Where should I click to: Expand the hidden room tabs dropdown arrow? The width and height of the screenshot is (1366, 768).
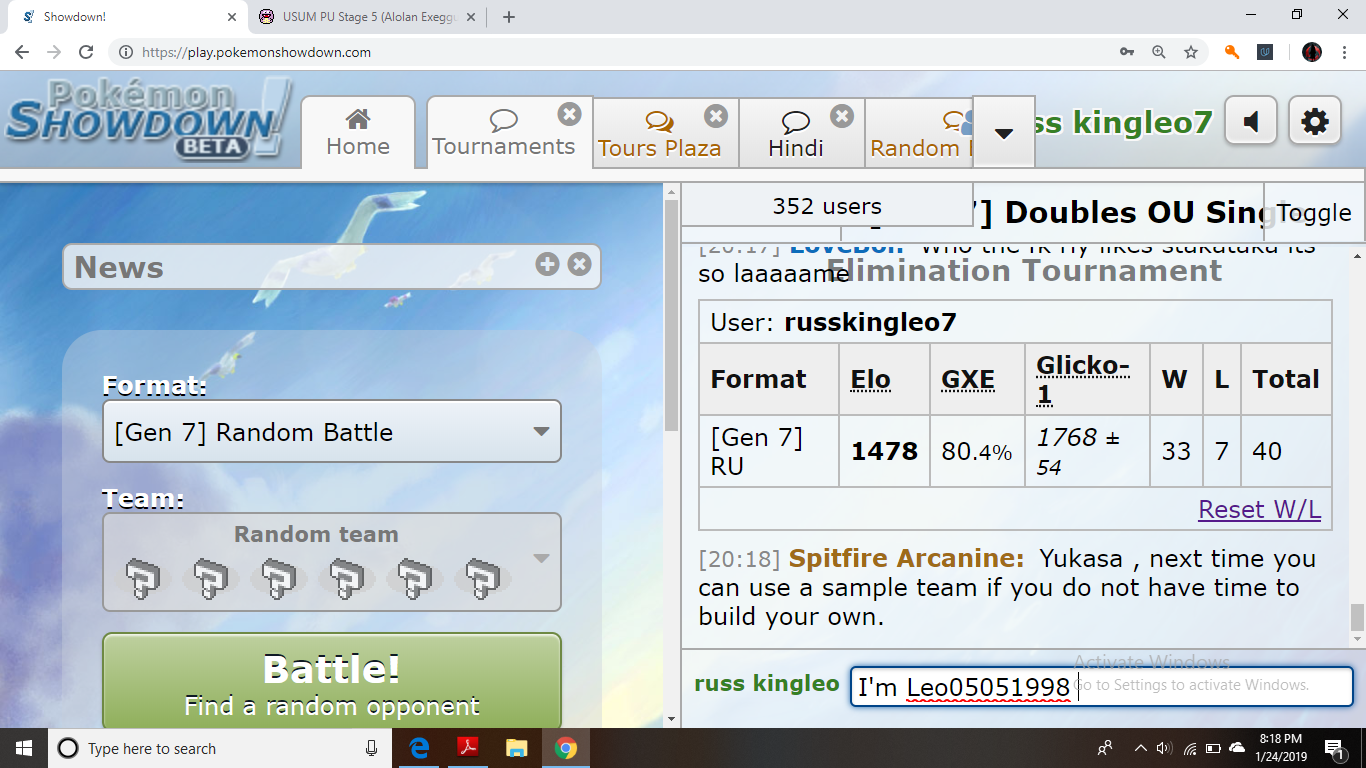pyautogui.click(x=1004, y=132)
